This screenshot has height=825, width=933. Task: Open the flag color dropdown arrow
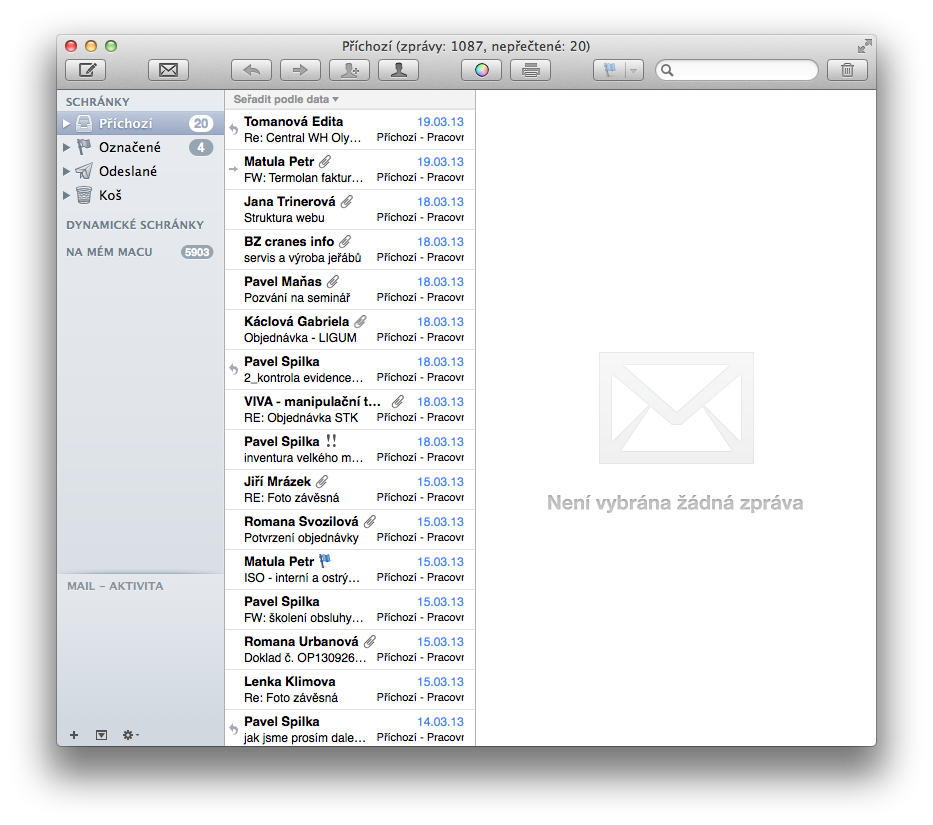(x=633, y=70)
